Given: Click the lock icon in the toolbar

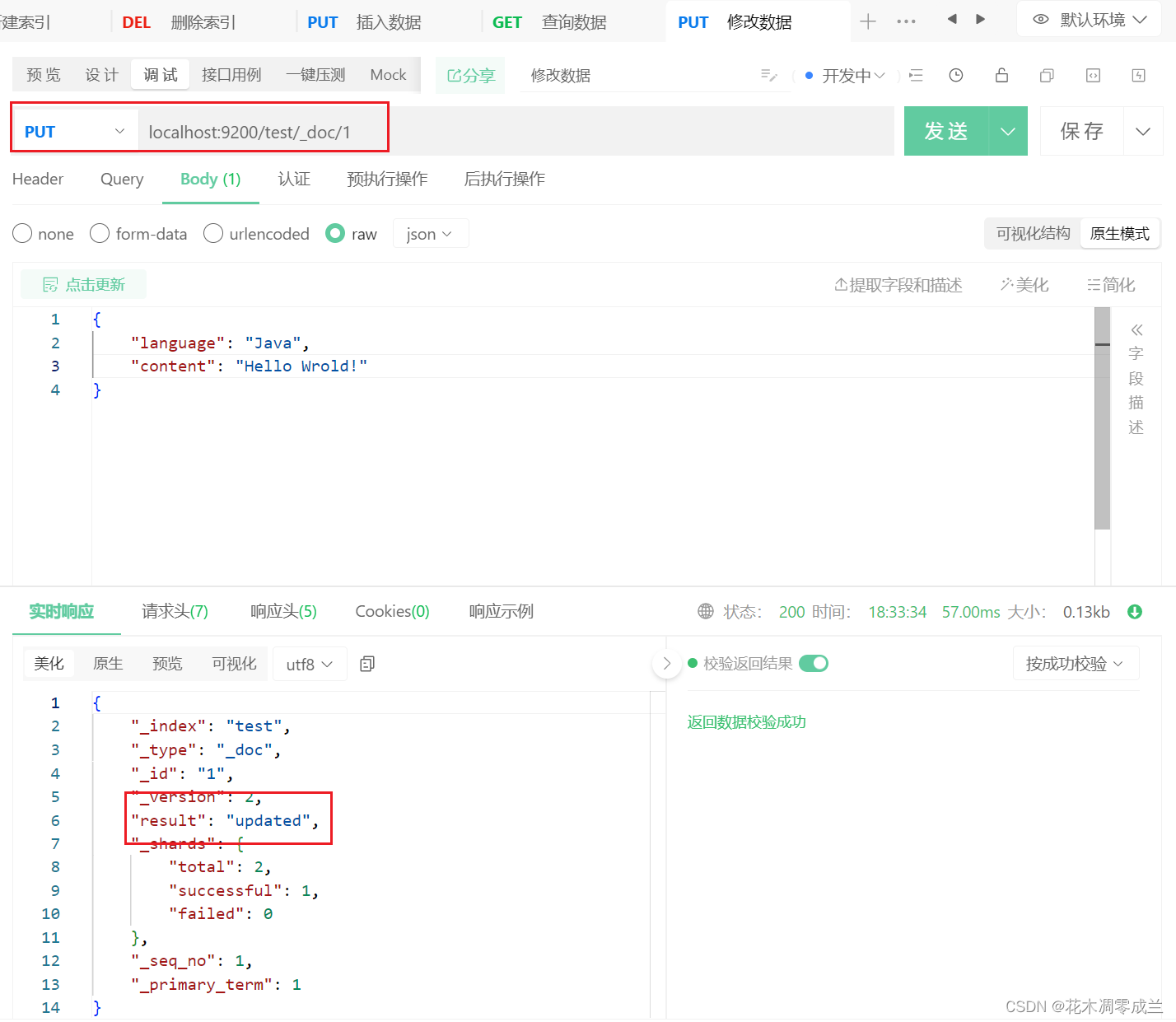Looking at the screenshot, I should pyautogui.click(x=1001, y=76).
